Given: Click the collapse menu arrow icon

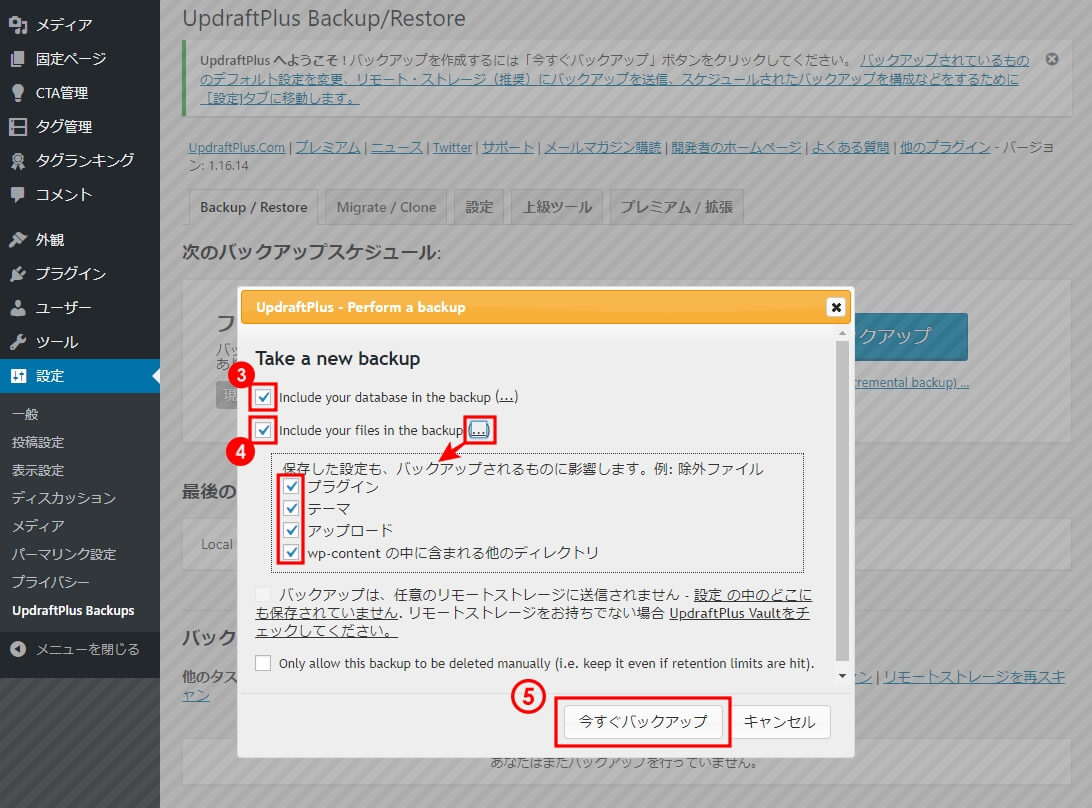Looking at the screenshot, I should coord(18,649).
